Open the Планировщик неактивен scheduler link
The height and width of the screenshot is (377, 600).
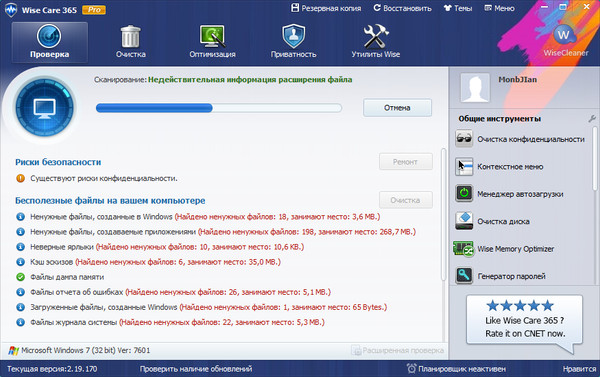[462, 369]
